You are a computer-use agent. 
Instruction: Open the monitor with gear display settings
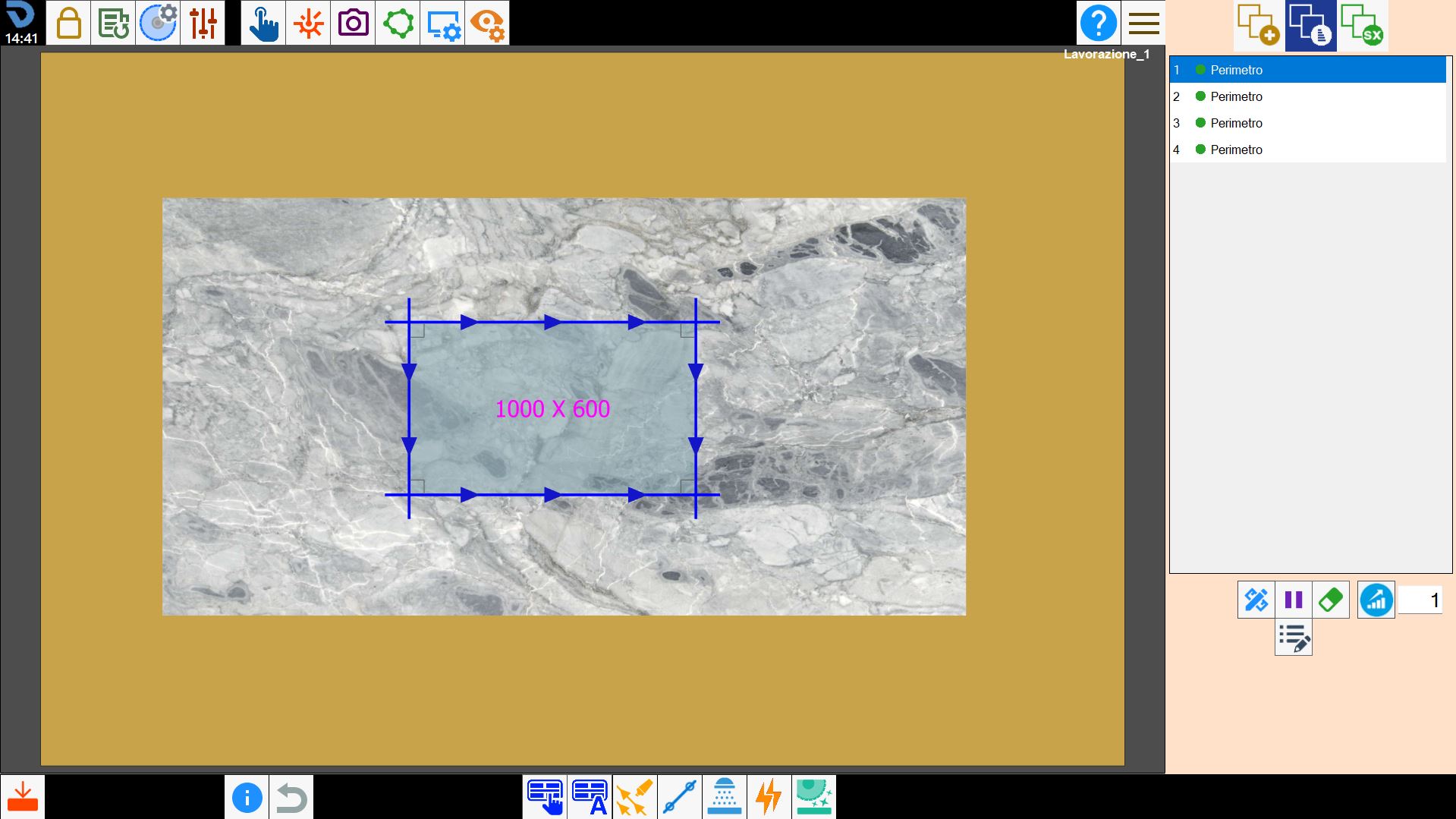click(443, 23)
